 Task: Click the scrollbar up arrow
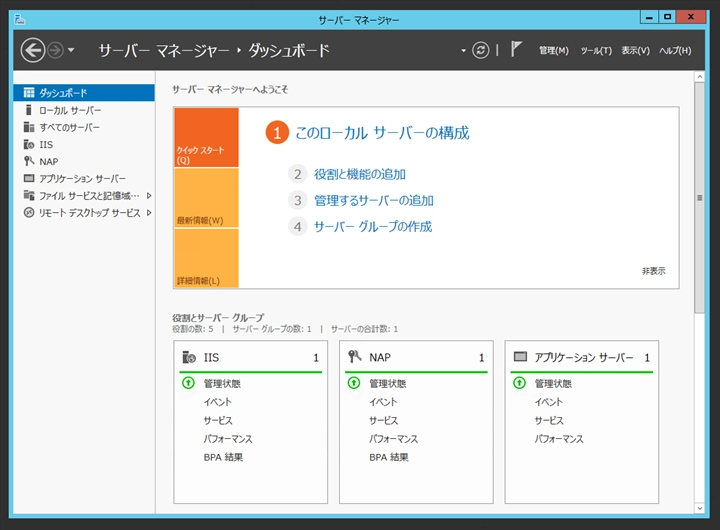point(699,77)
